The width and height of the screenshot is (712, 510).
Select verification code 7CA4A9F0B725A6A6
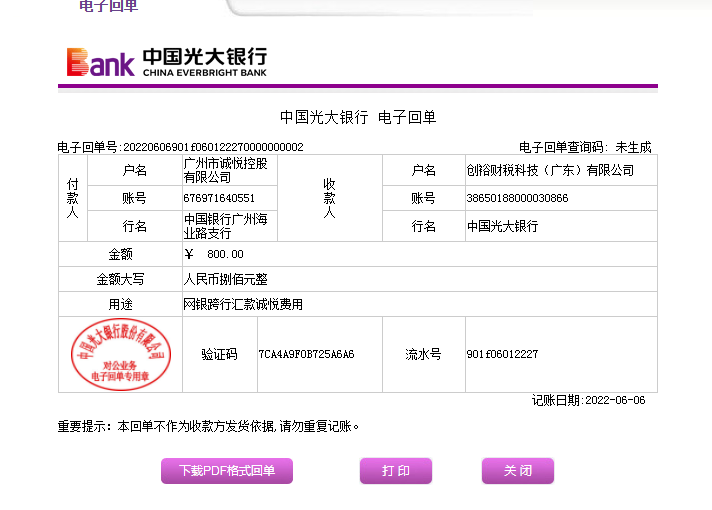pyautogui.click(x=306, y=354)
